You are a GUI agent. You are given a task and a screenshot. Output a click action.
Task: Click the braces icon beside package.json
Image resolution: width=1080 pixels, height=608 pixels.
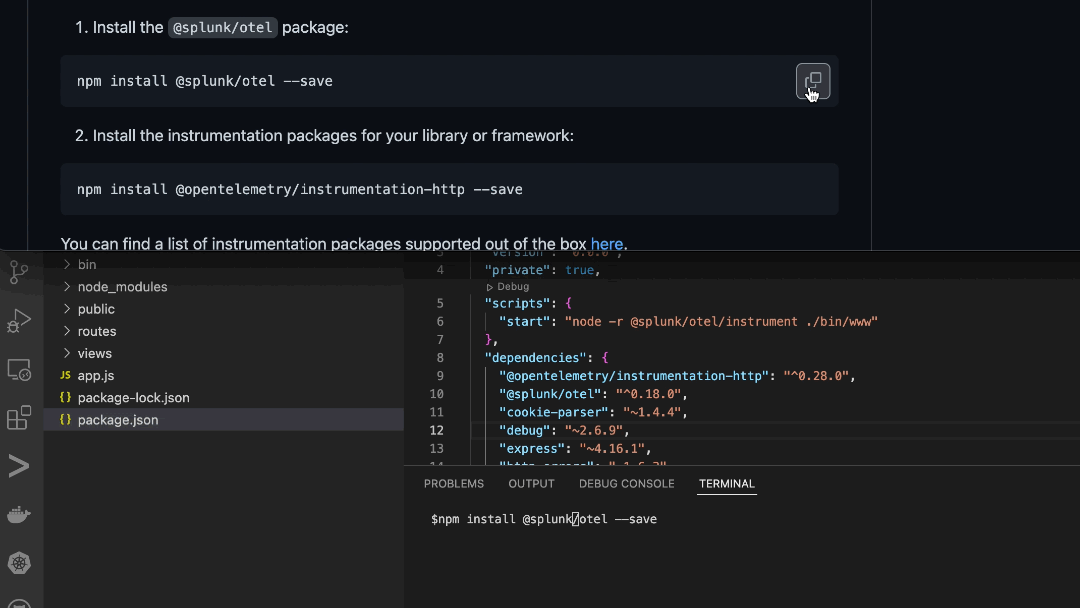click(64, 420)
